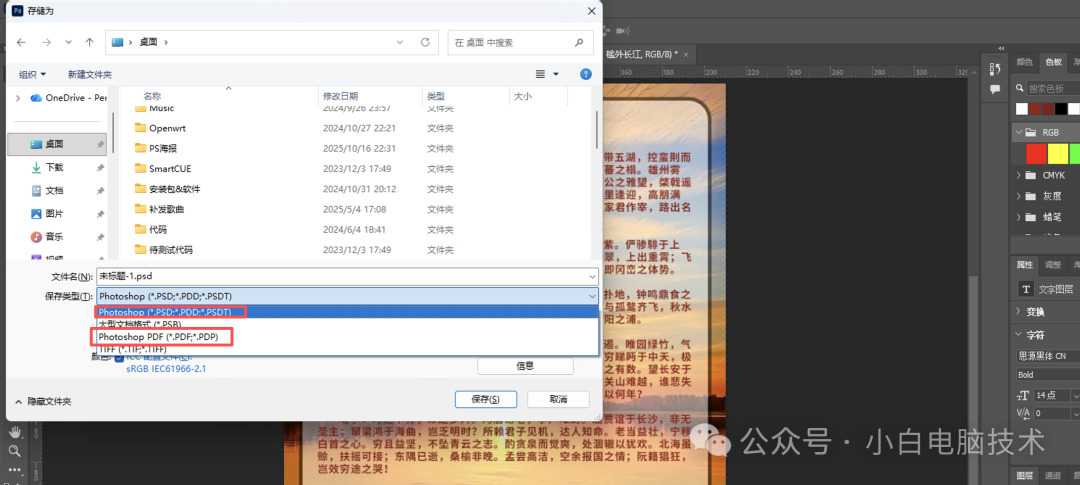The height and width of the screenshot is (485, 1080).
Task: Collapse the RGB swatch group
Action: click(1019, 132)
